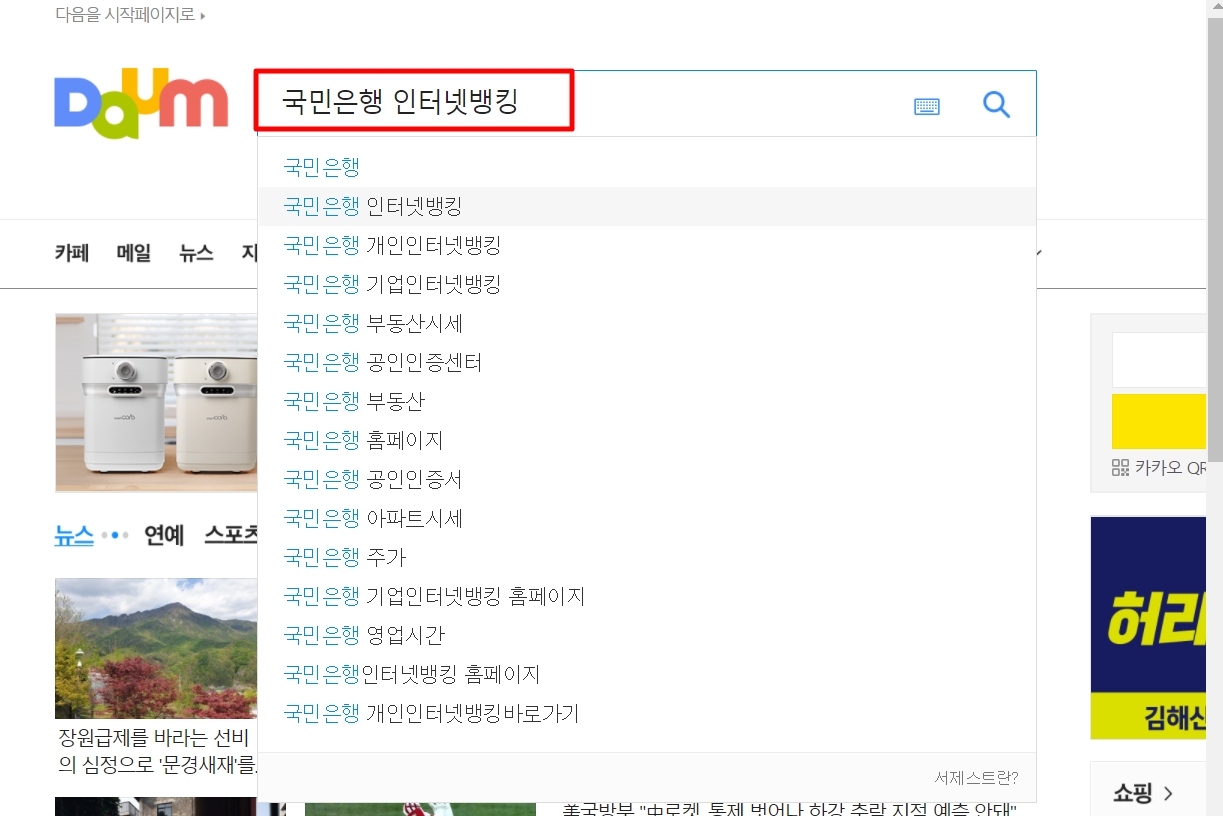The width and height of the screenshot is (1223, 816).
Task: Select suggestion '국민은행 주가'
Action: (646, 557)
